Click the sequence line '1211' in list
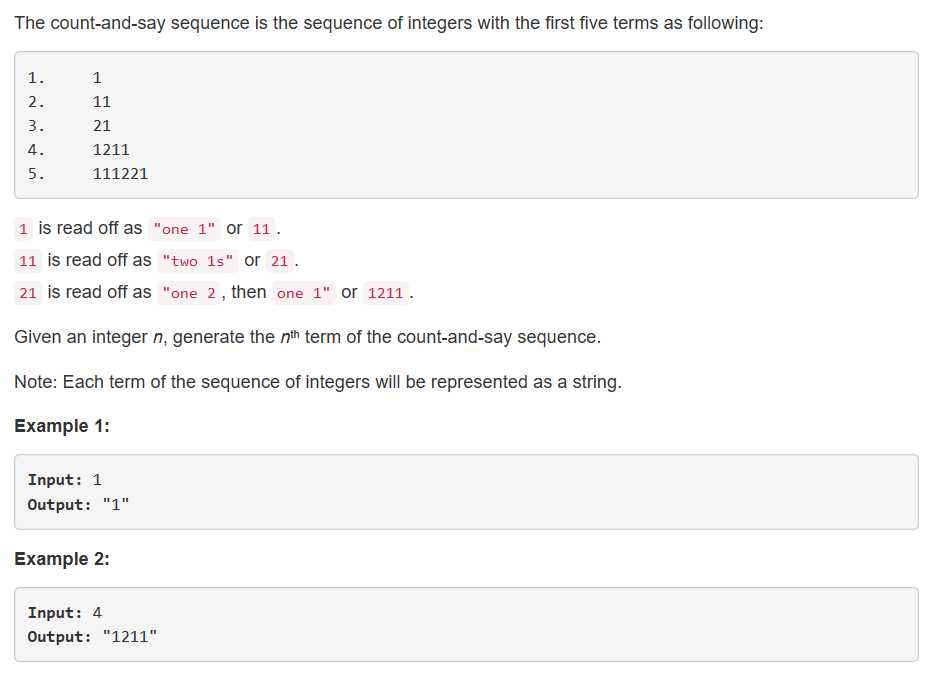Viewport: 937px width, 687px height. [78, 150]
